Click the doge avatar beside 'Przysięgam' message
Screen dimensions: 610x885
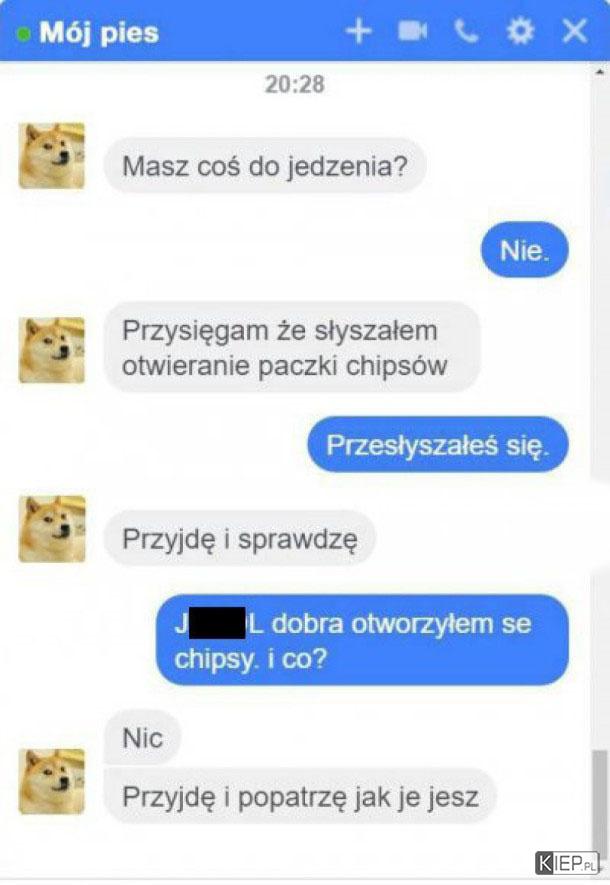(x=52, y=350)
